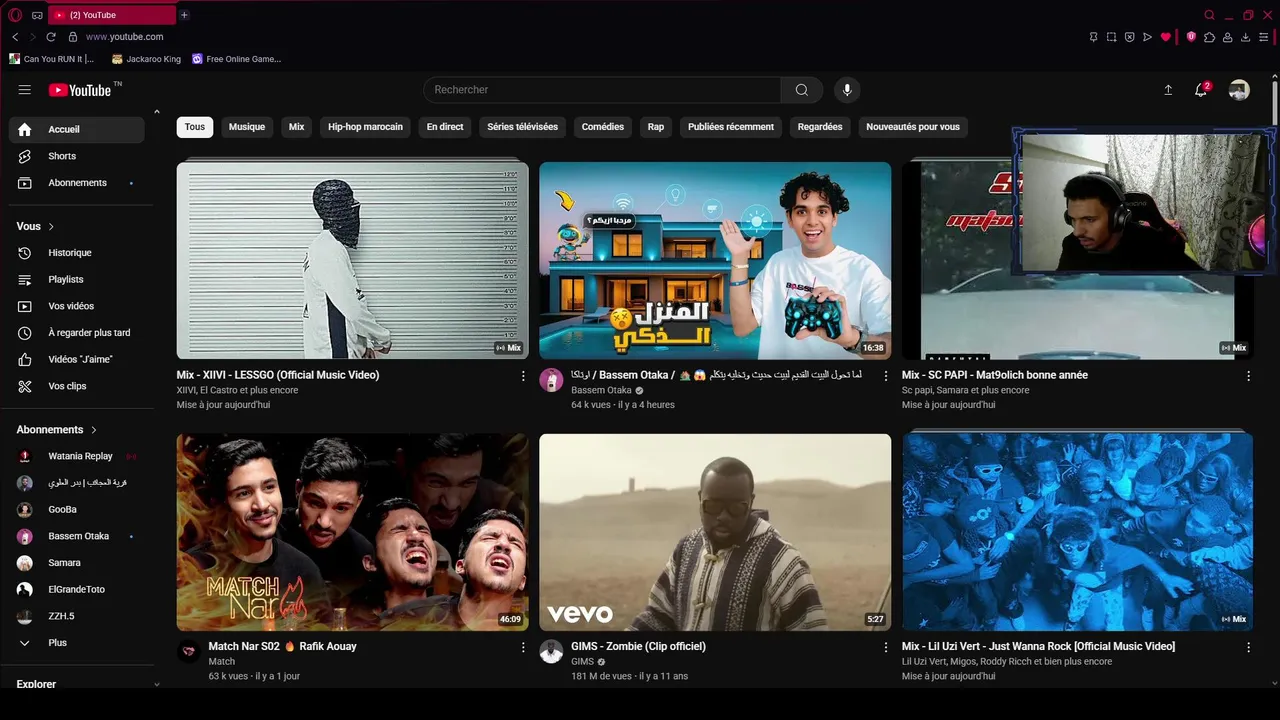The image size is (1280, 720).
Task: Open Mix - XIIVI LESSGO title link
Action: [x=278, y=375]
